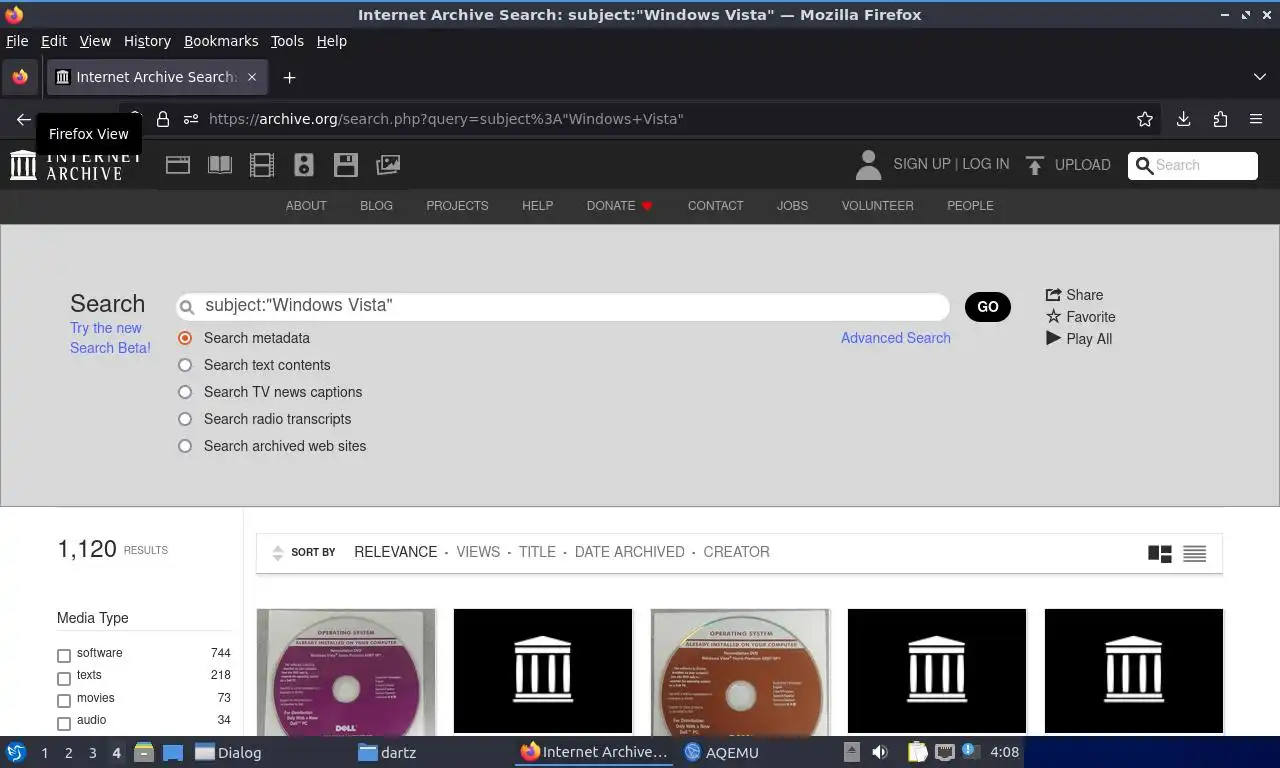1280x768 pixels.
Task: Close the Internet Archive Search tab
Action: point(252,77)
